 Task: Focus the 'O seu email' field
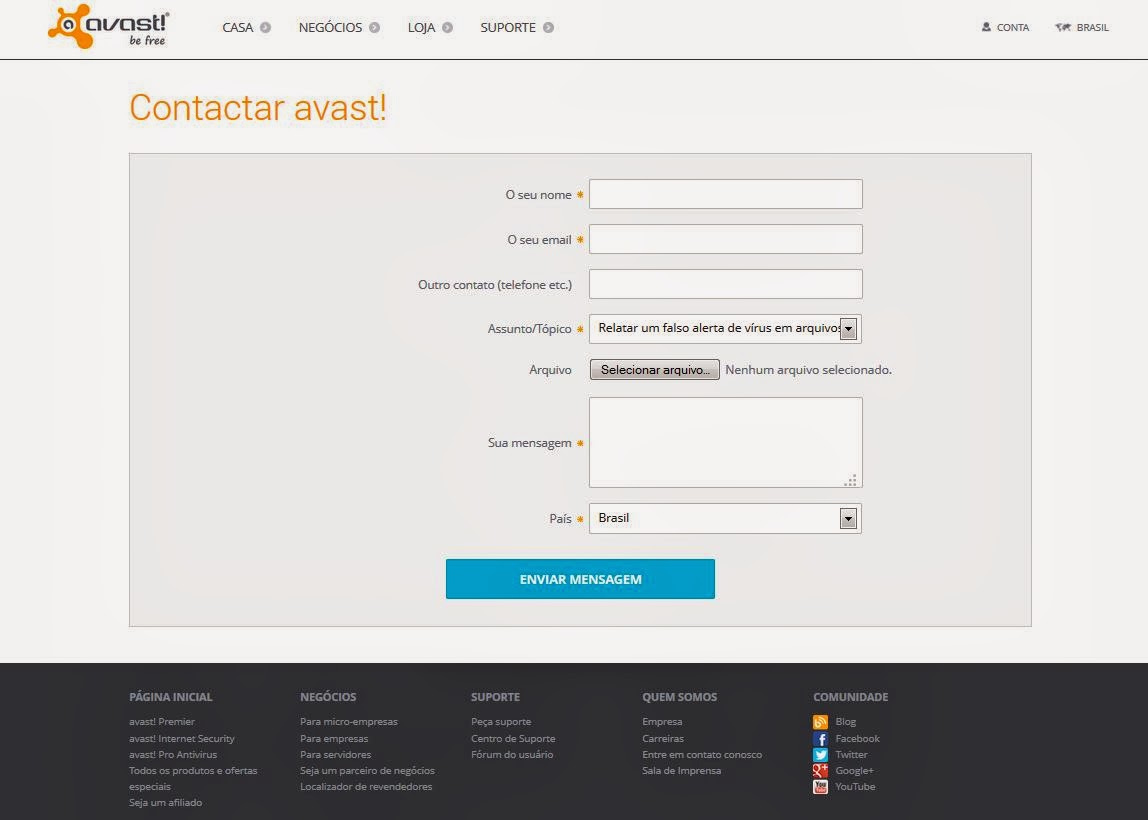[726, 239]
